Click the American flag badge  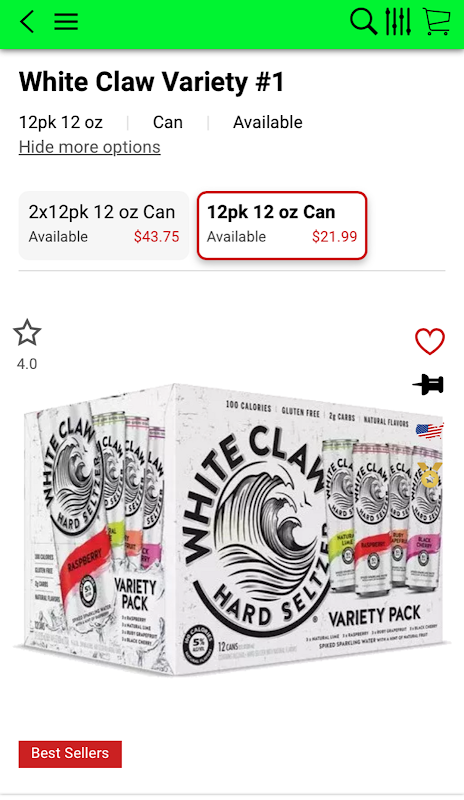[x=429, y=431]
